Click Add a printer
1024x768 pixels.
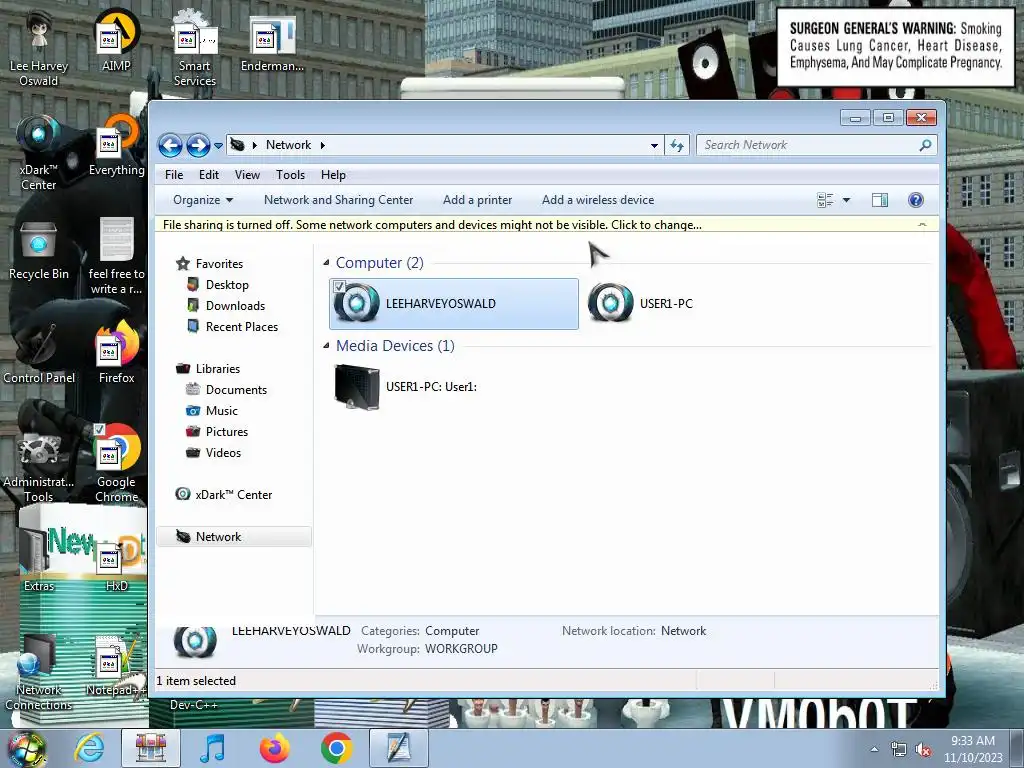(477, 200)
